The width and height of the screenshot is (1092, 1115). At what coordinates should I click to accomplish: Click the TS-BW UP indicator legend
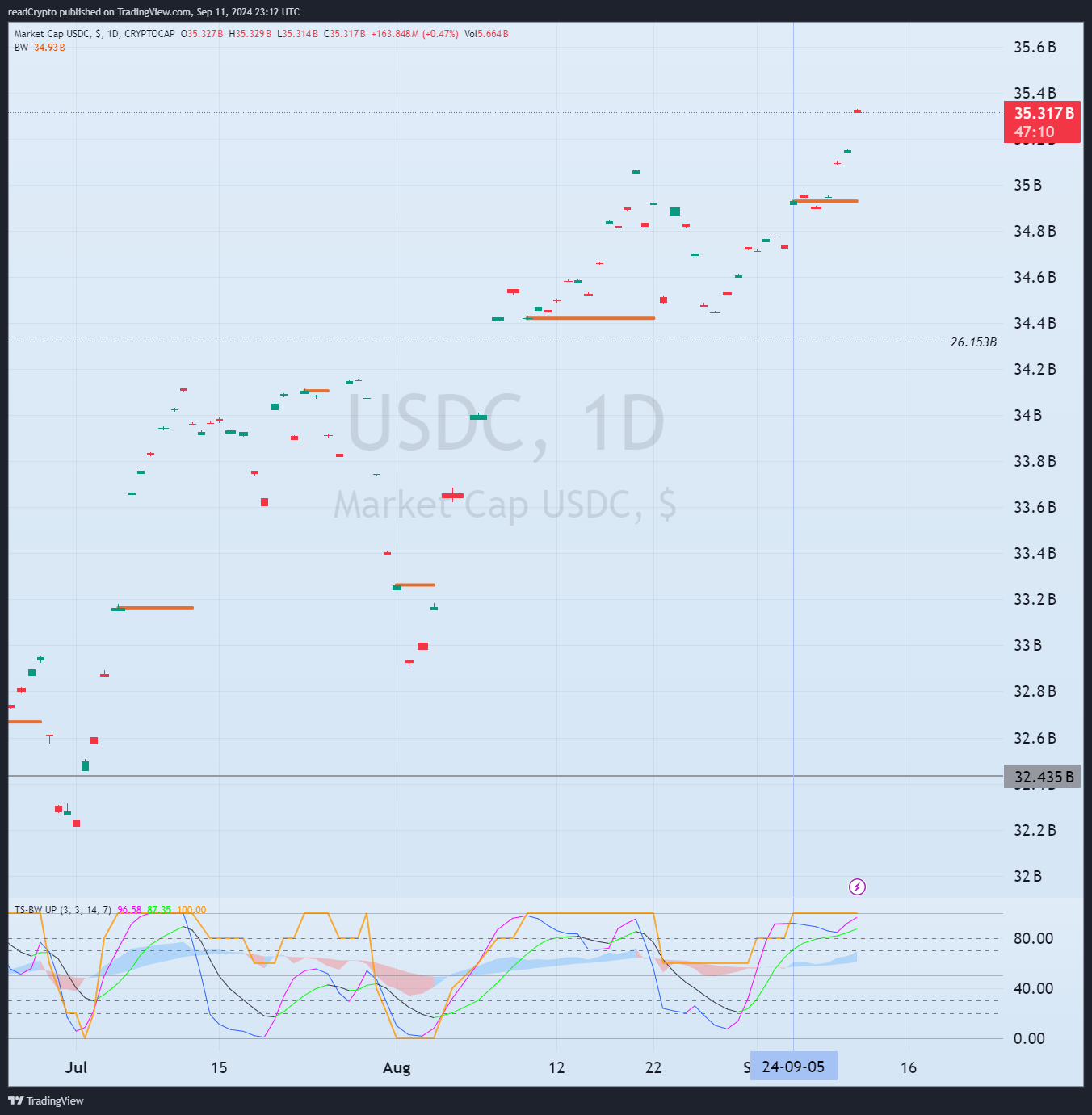pos(63,910)
